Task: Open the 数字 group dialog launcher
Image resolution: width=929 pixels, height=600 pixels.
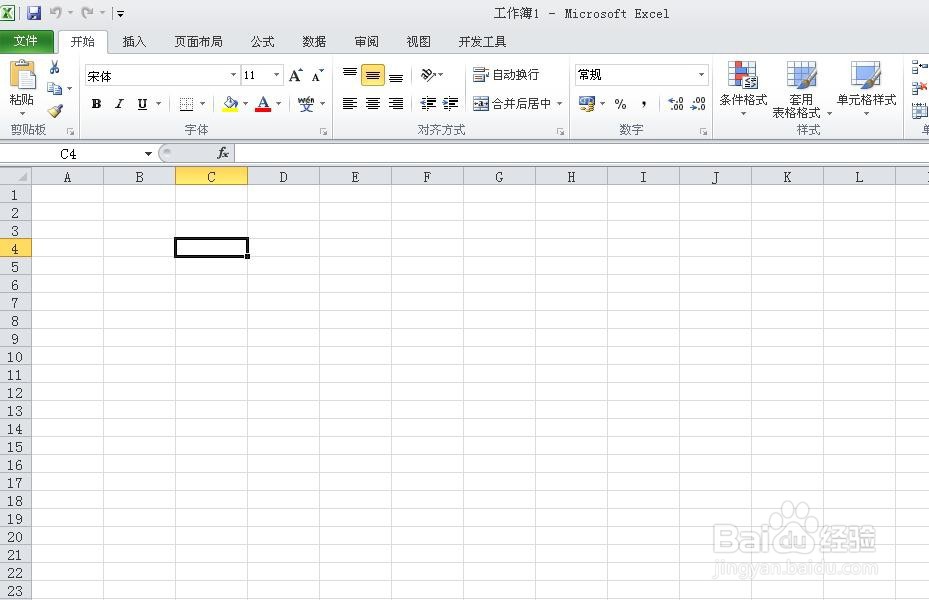Action: click(x=703, y=131)
